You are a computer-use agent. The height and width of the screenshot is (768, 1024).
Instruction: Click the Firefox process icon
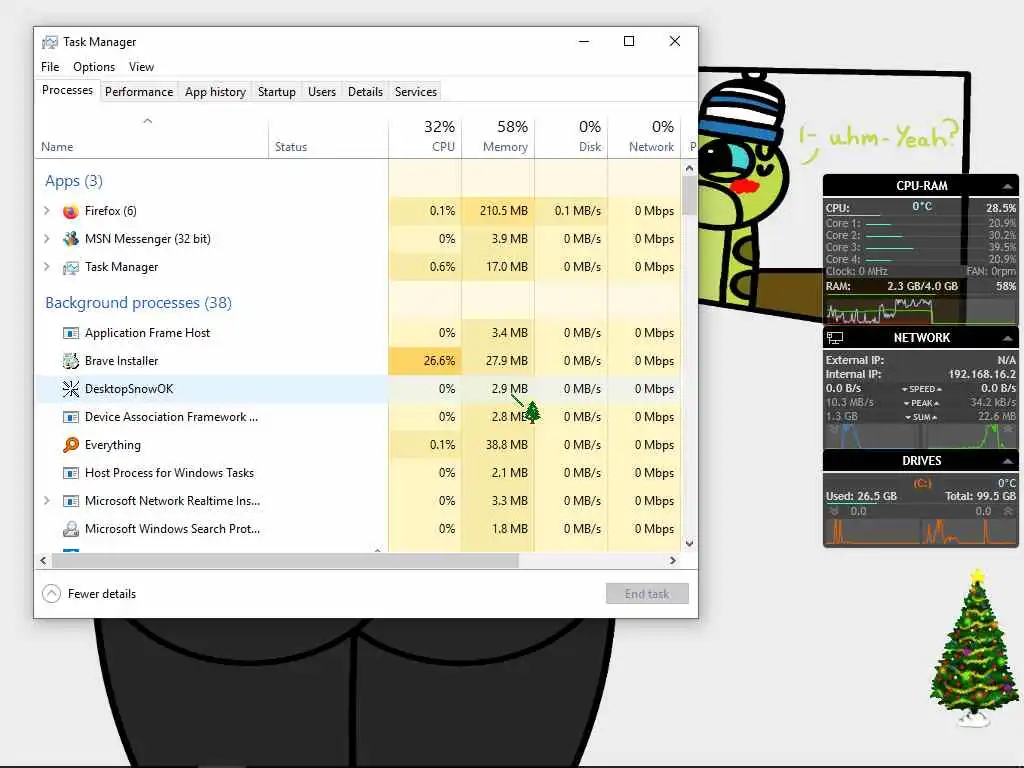tap(71, 211)
